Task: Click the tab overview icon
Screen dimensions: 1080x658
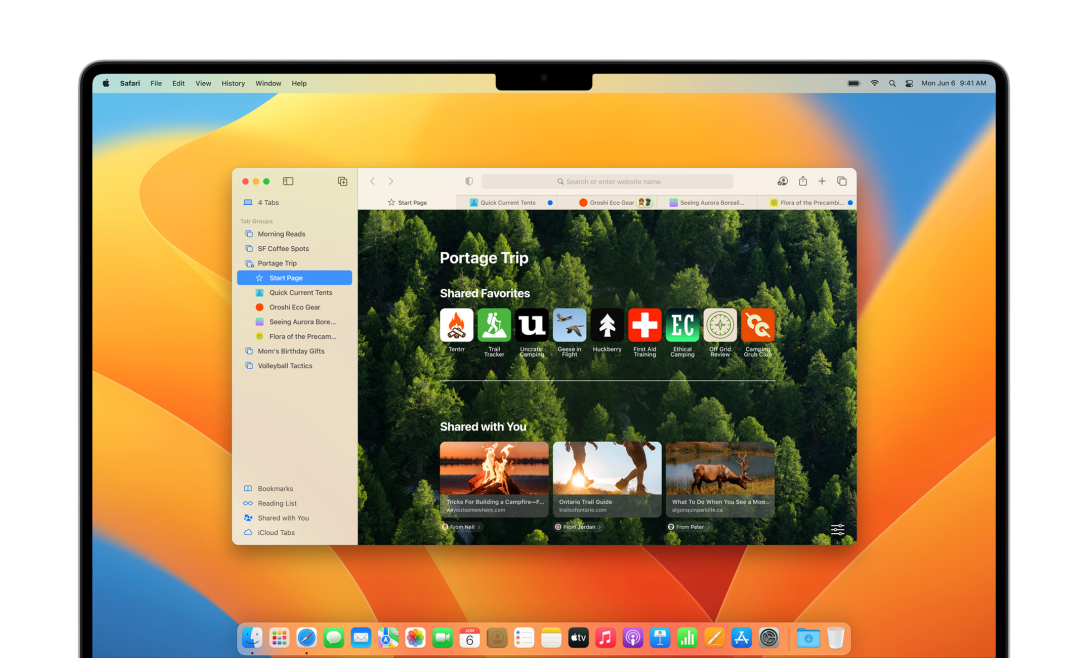Action: [x=841, y=181]
